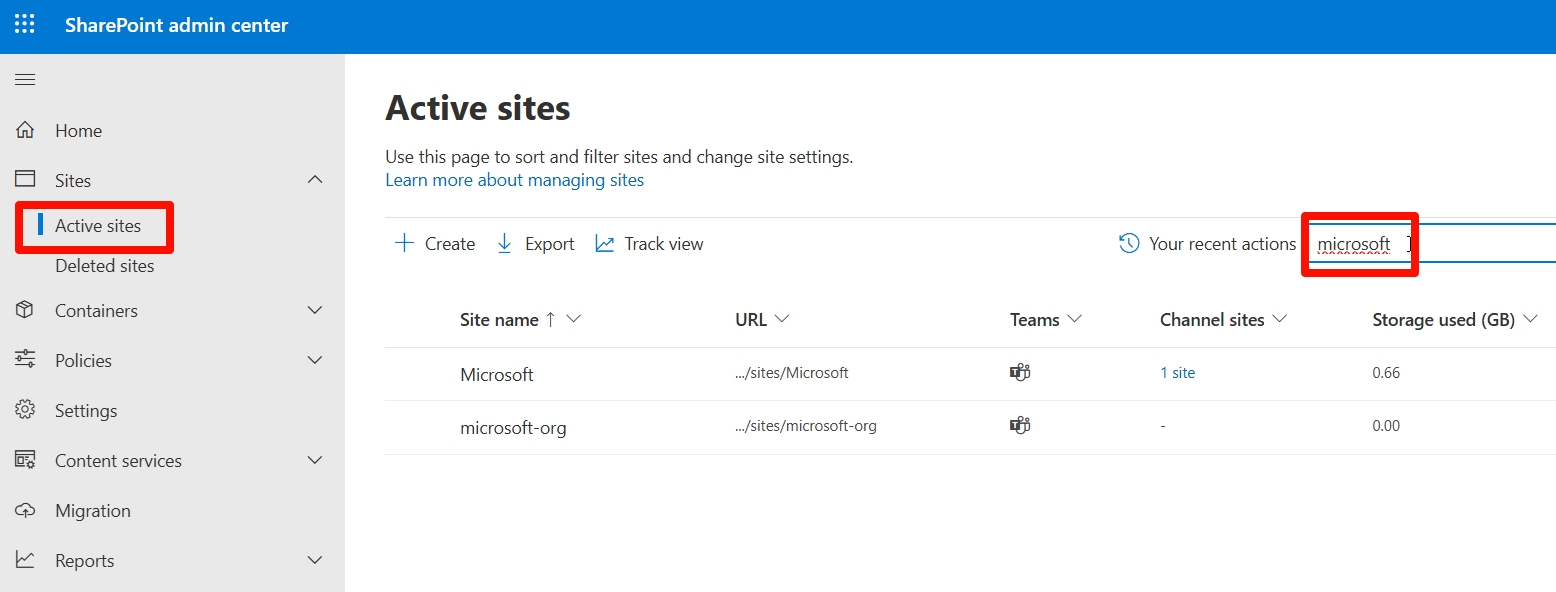
Task: Click Teams icon in Microsoft row
Action: tap(1020, 373)
